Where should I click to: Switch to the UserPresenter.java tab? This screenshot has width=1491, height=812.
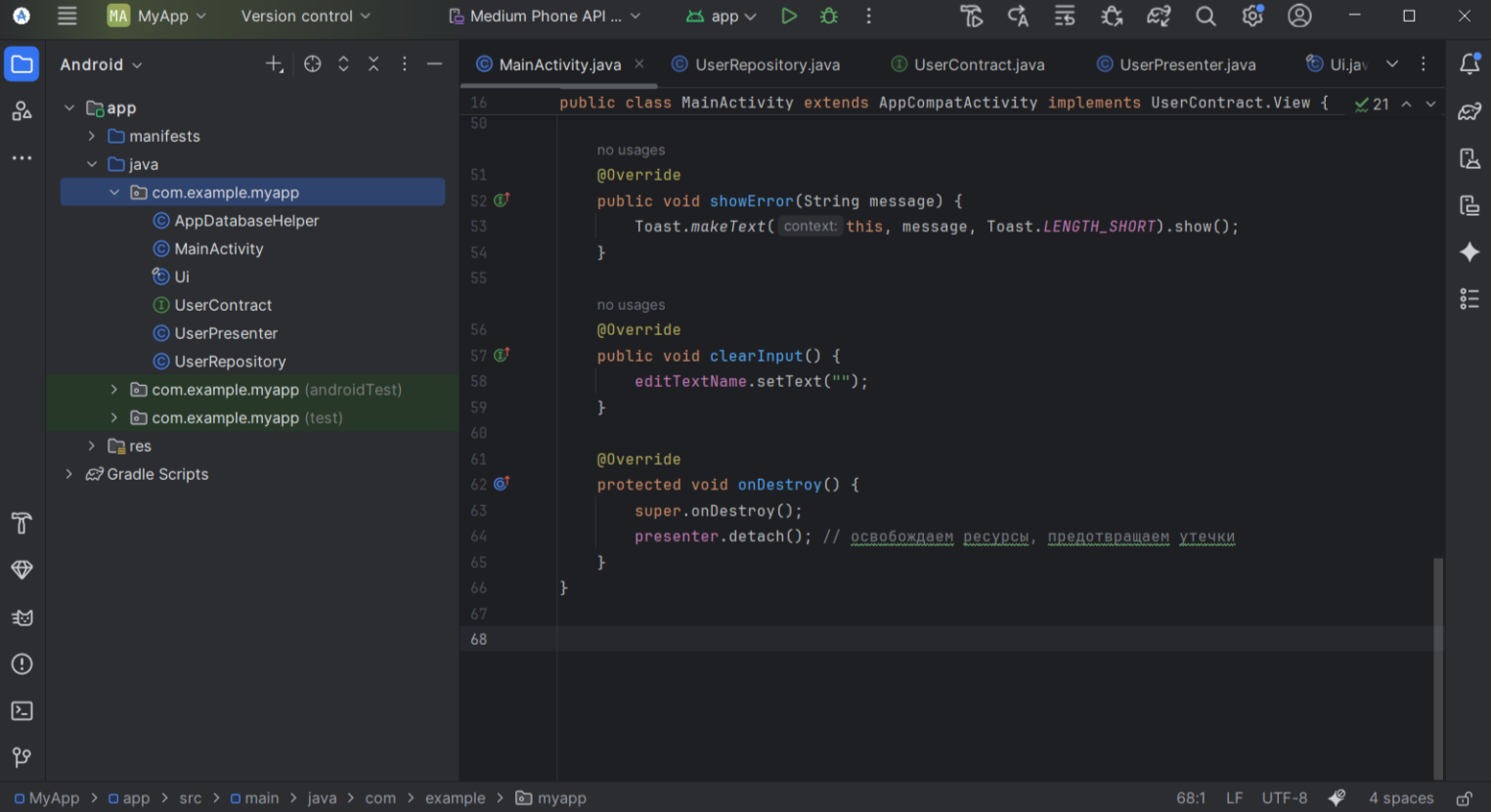[x=1186, y=64]
